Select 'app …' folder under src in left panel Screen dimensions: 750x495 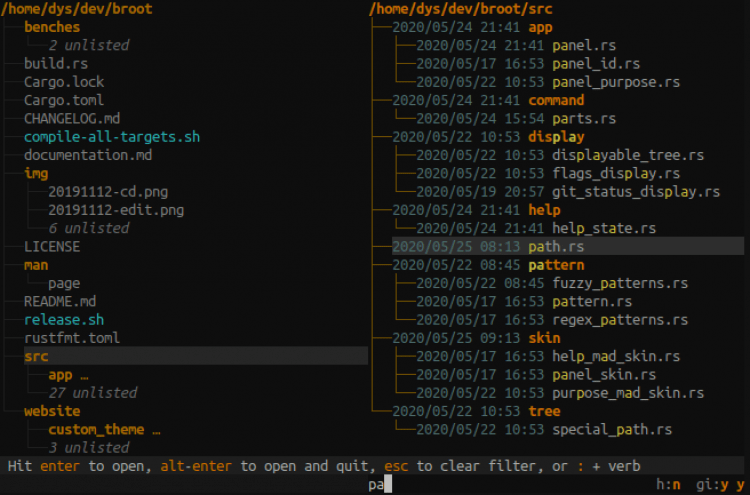pos(68,375)
